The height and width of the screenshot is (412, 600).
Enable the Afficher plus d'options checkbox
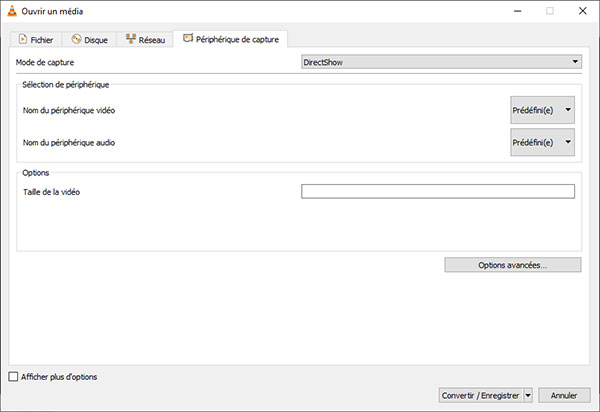click(13, 377)
